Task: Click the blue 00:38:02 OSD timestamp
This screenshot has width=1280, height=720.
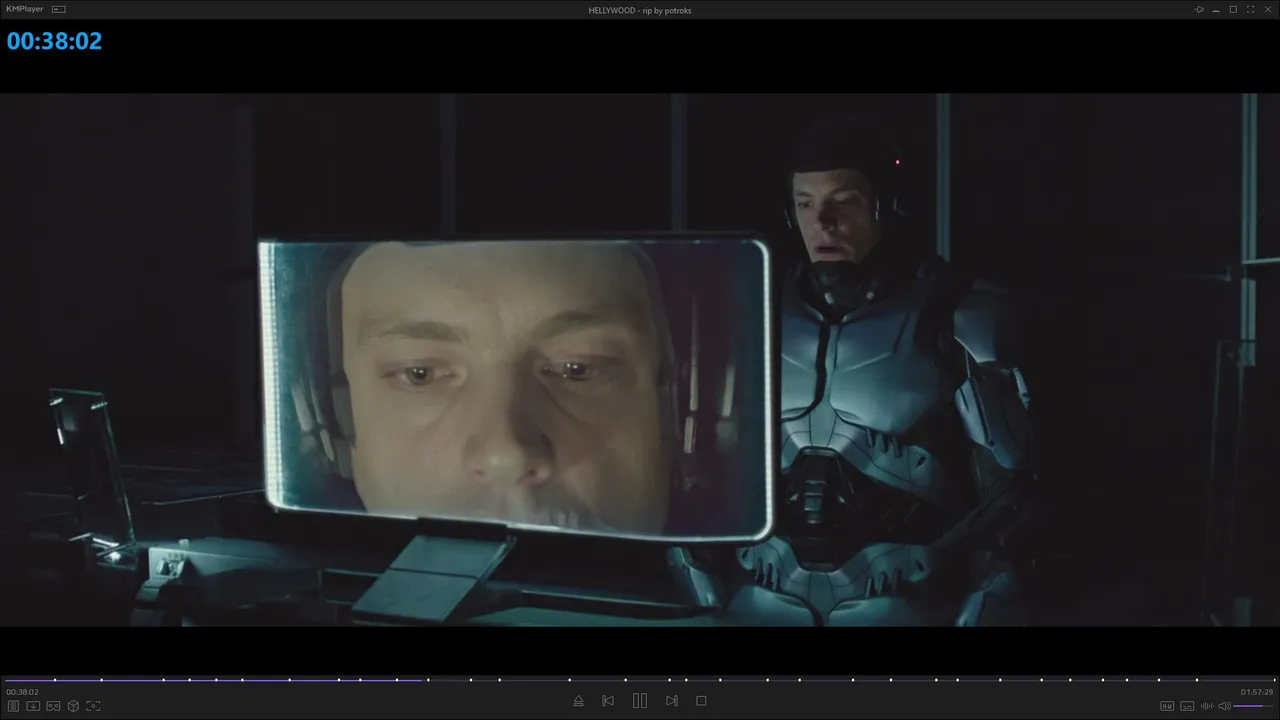Action: [54, 41]
